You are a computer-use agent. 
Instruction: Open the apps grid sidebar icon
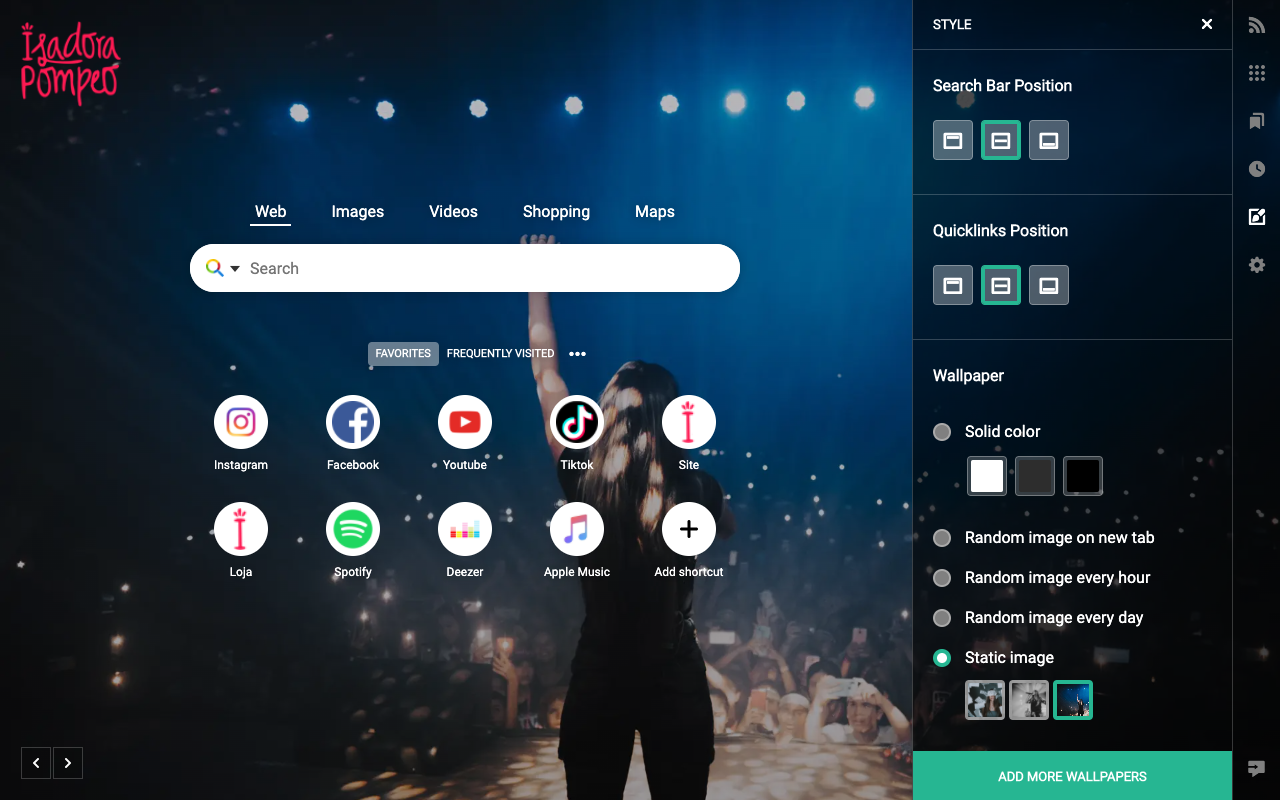(x=1257, y=73)
